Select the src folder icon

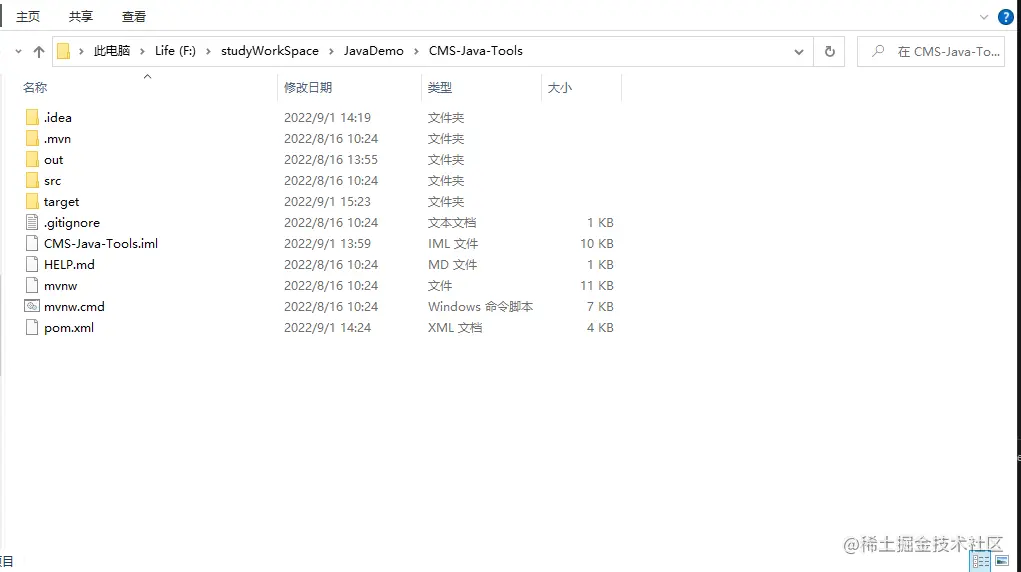(32, 180)
